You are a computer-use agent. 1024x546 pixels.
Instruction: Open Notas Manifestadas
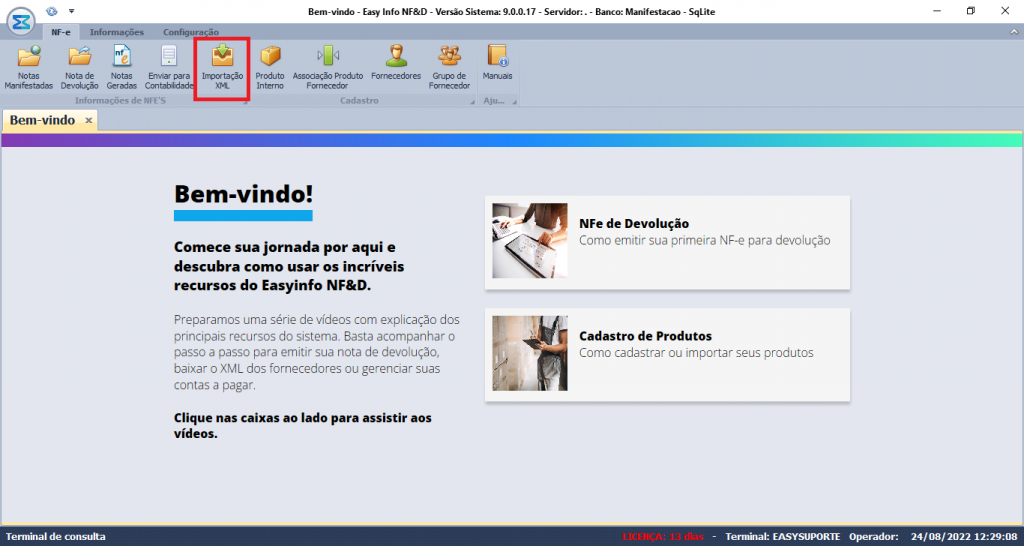29,68
